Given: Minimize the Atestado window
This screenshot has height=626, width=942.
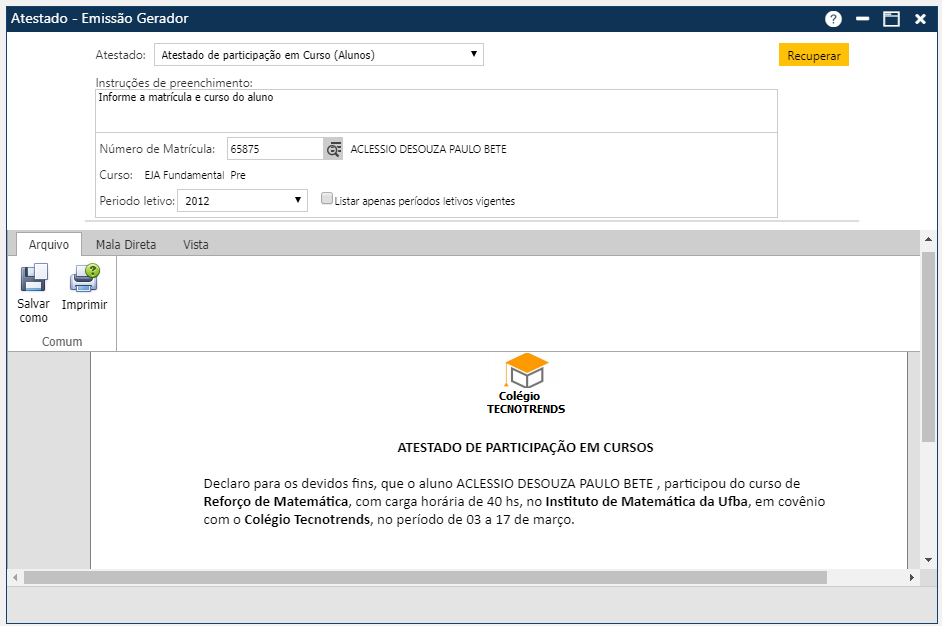Looking at the screenshot, I should (862, 19).
